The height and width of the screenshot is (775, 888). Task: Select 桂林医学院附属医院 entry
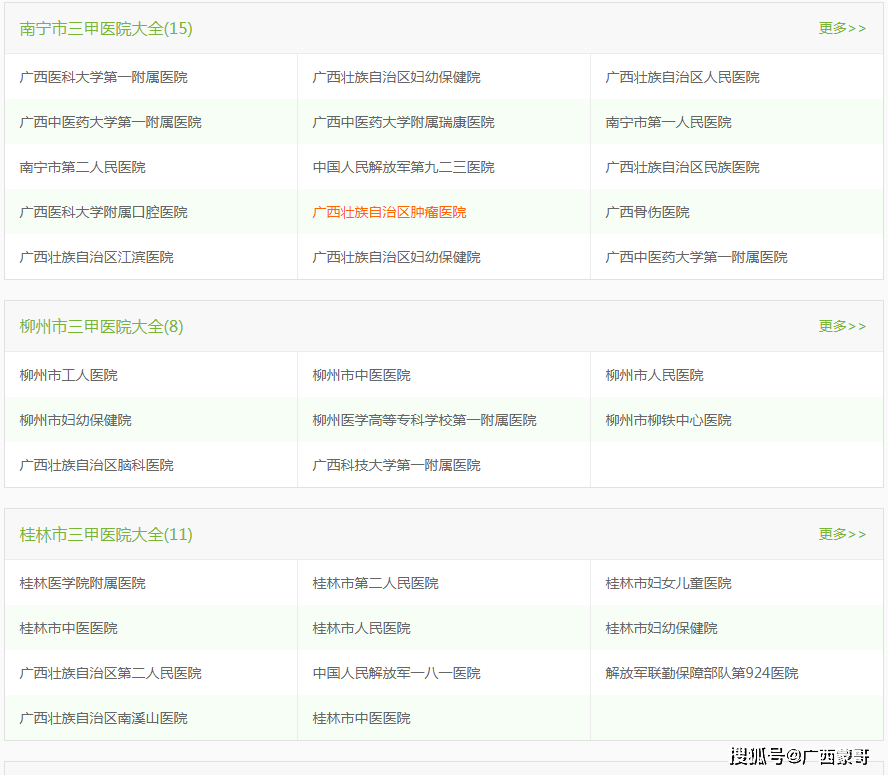pyautogui.click(x=82, y=583)
